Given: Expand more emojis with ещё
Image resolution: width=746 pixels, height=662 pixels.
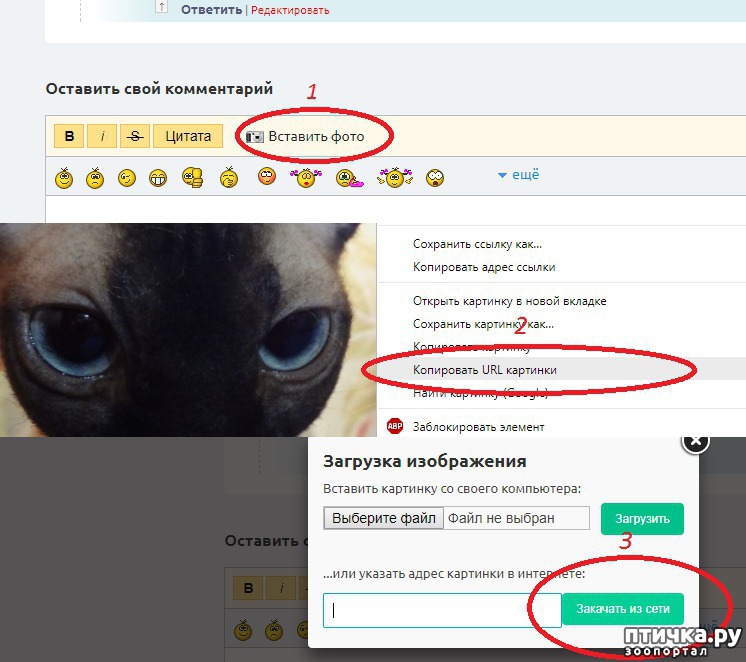Looking at the screenshot, I should pos(518,175).
